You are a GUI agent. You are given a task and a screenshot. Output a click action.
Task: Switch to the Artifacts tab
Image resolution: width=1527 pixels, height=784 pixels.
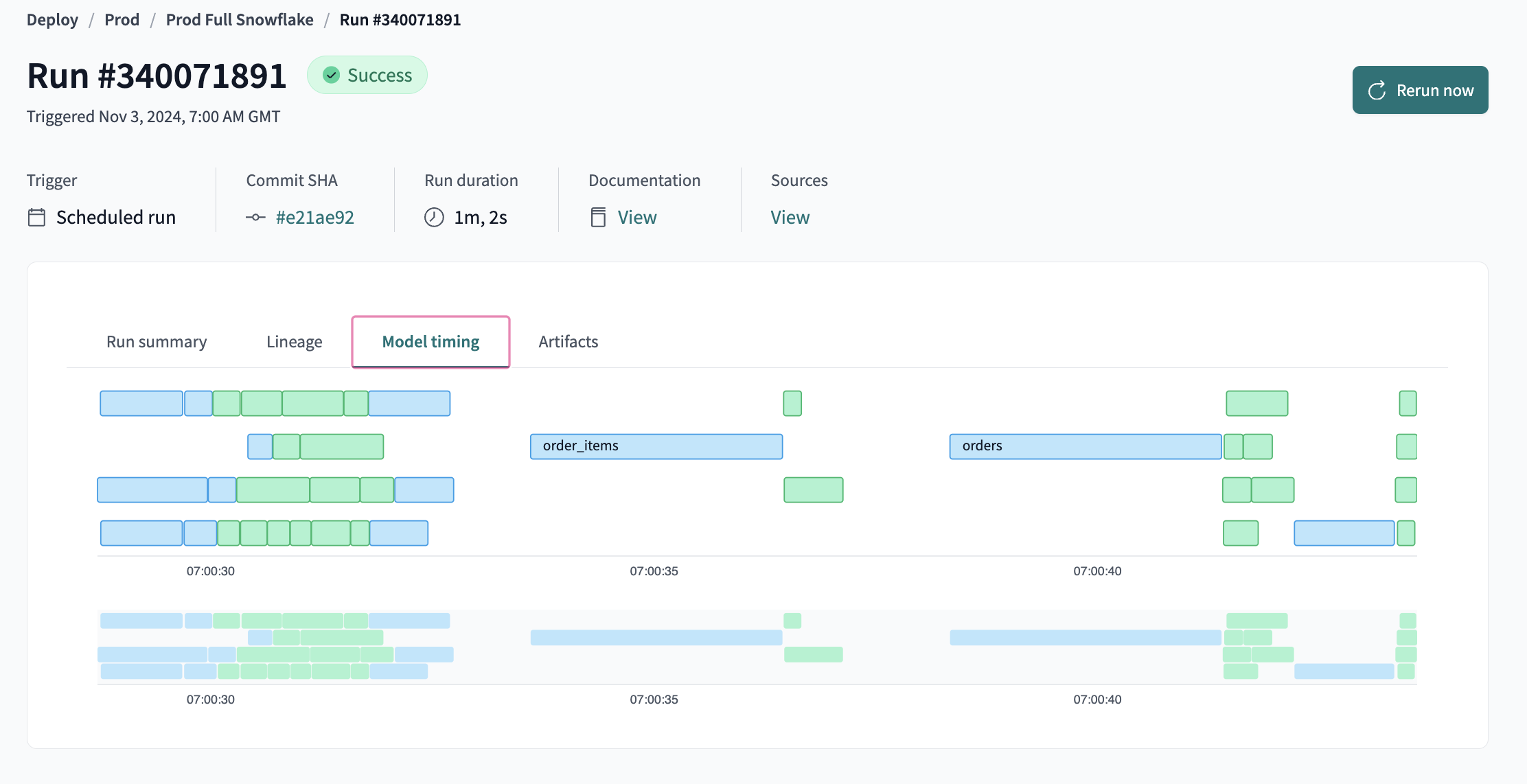(568, 341)
